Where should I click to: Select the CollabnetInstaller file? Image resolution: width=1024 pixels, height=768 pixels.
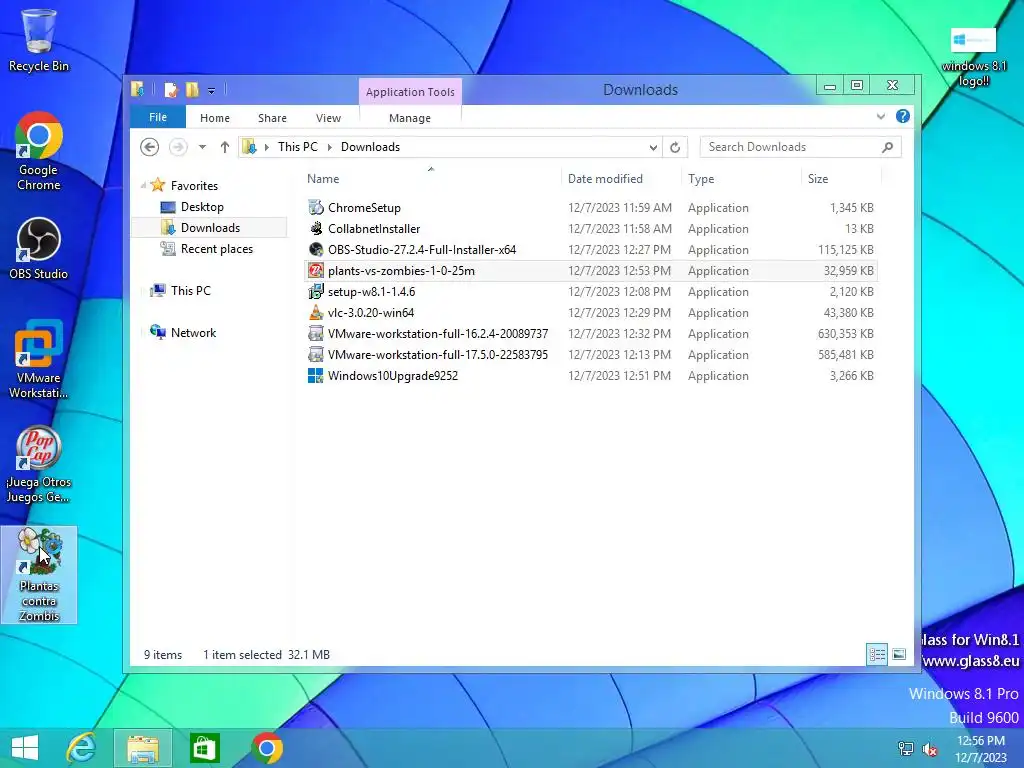click(x=374, y=229)
